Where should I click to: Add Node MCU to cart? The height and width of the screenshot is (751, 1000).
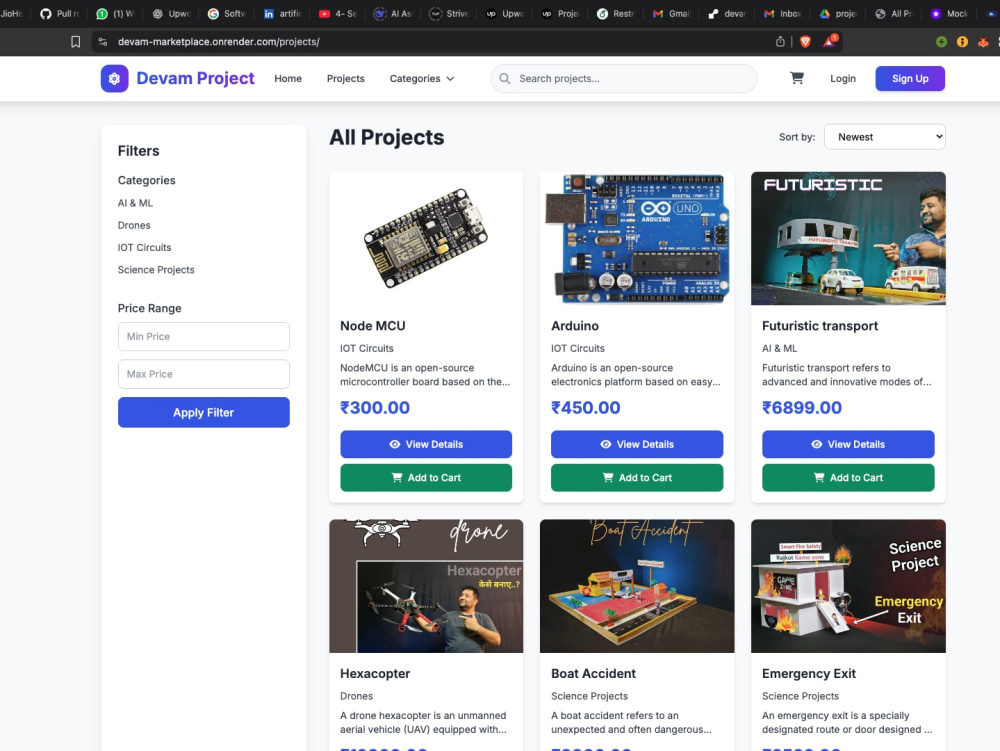click(x=426, y=478)
